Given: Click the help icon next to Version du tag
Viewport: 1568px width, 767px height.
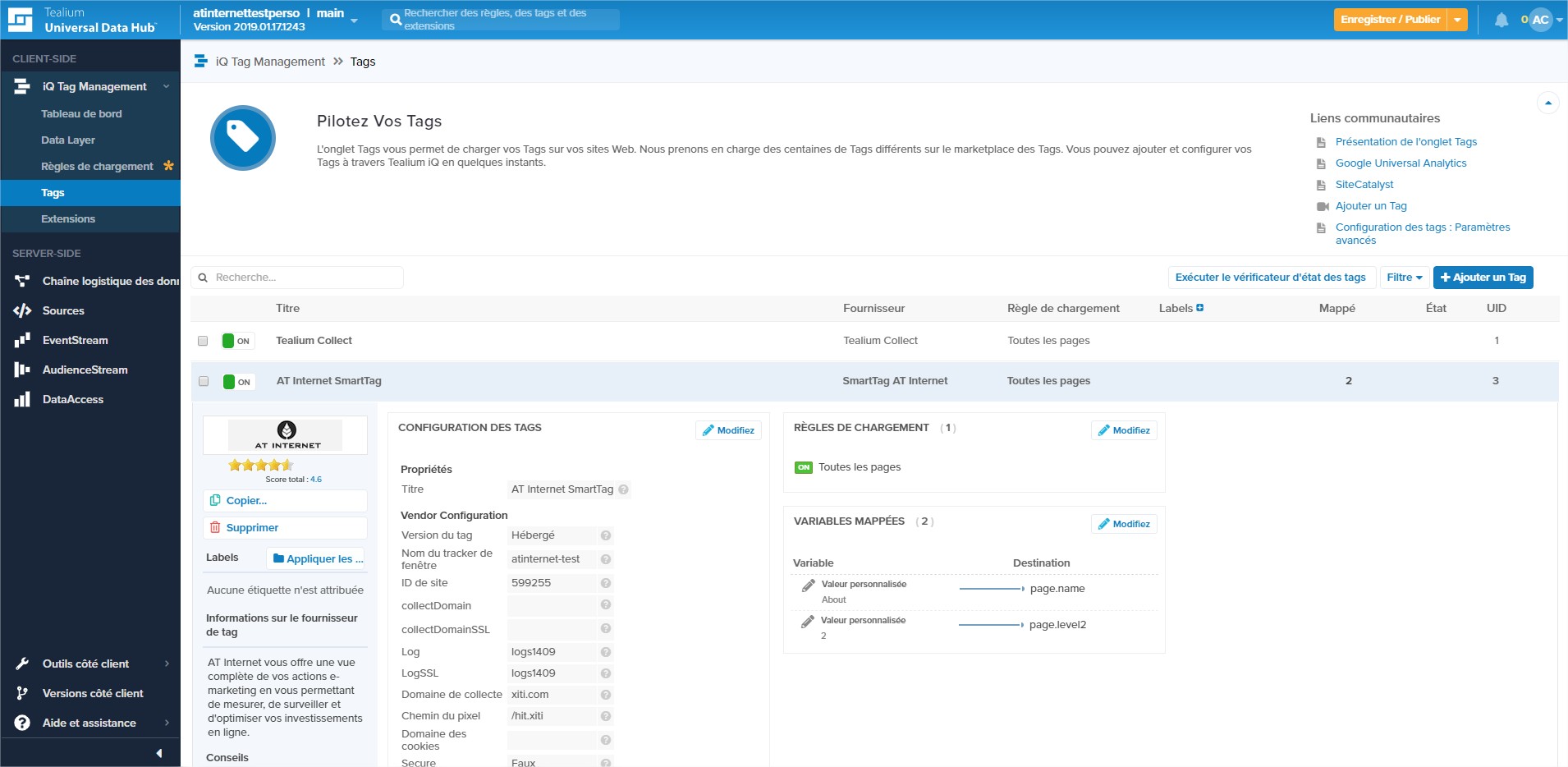Looking at the screenshot, I should 605,535.
